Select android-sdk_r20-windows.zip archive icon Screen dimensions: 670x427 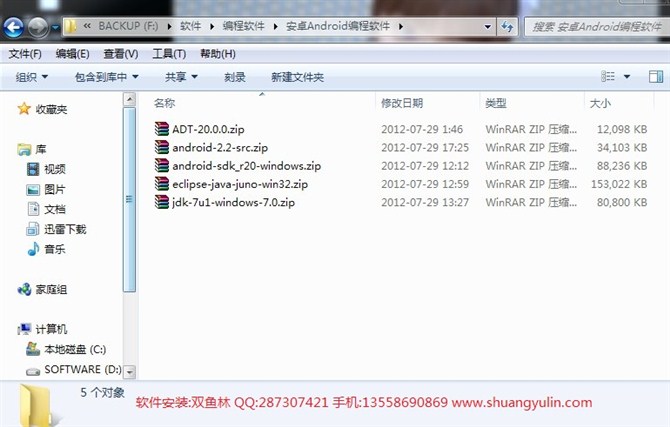pyautogui.click(x=162, y=165)
